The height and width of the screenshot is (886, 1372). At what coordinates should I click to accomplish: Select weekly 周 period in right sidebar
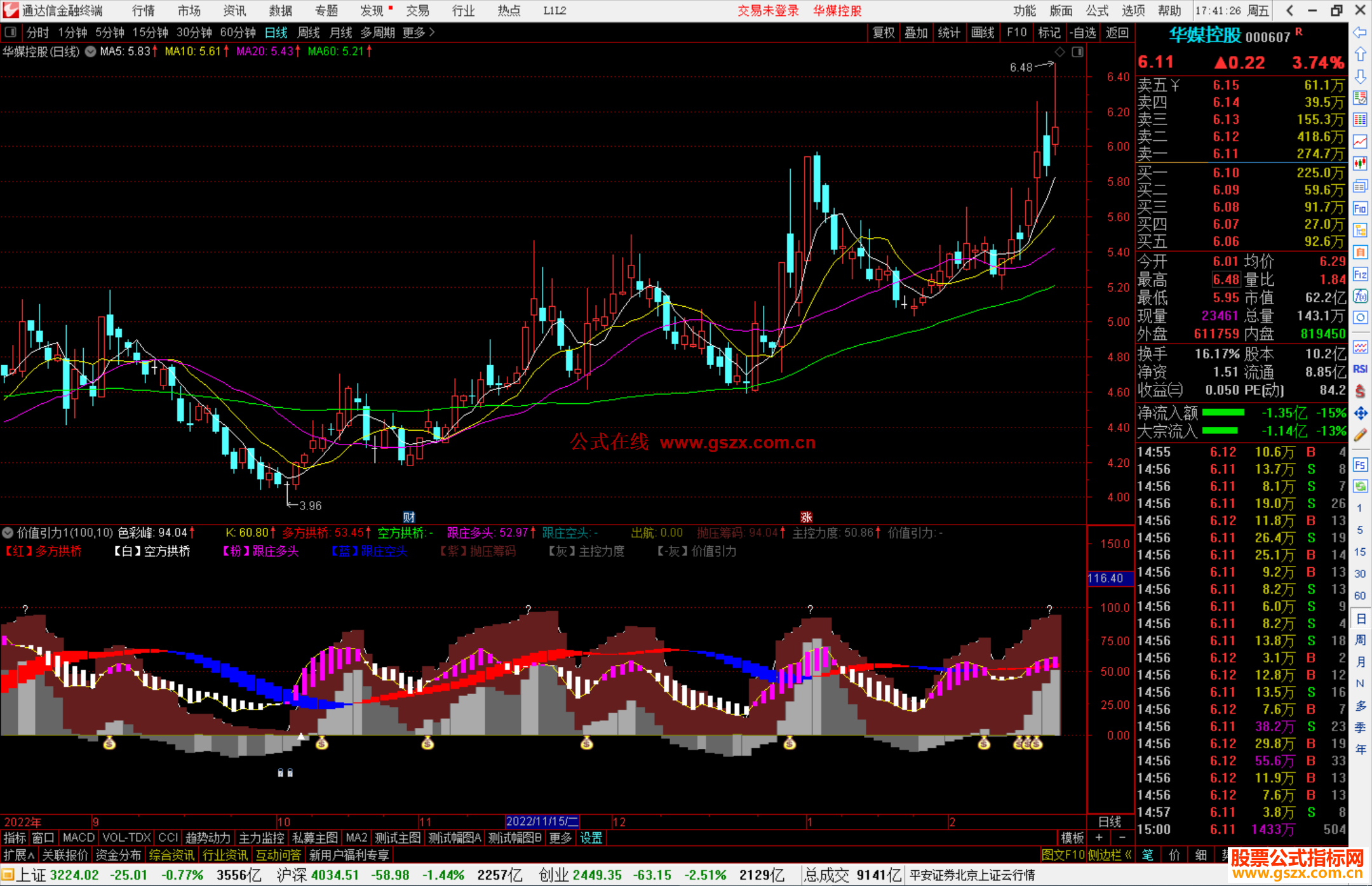1360,640
